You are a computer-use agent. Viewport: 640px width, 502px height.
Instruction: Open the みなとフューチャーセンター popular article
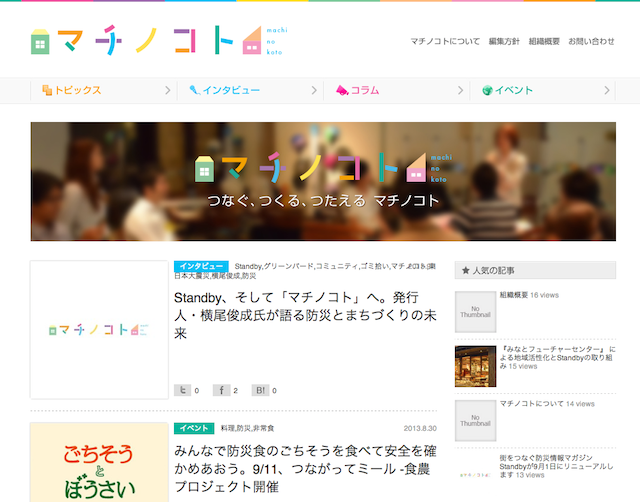[557, 358]
